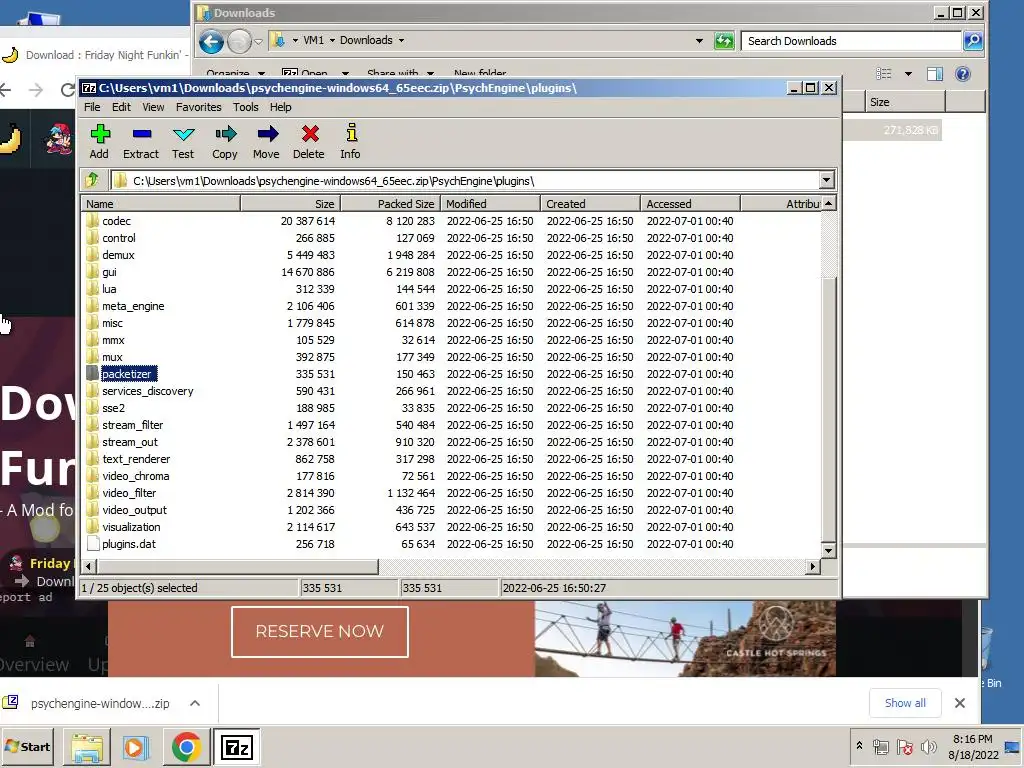This screenshot has width=1024, height=768.
Task: Open the View menu
Action: tap(153, 107)
